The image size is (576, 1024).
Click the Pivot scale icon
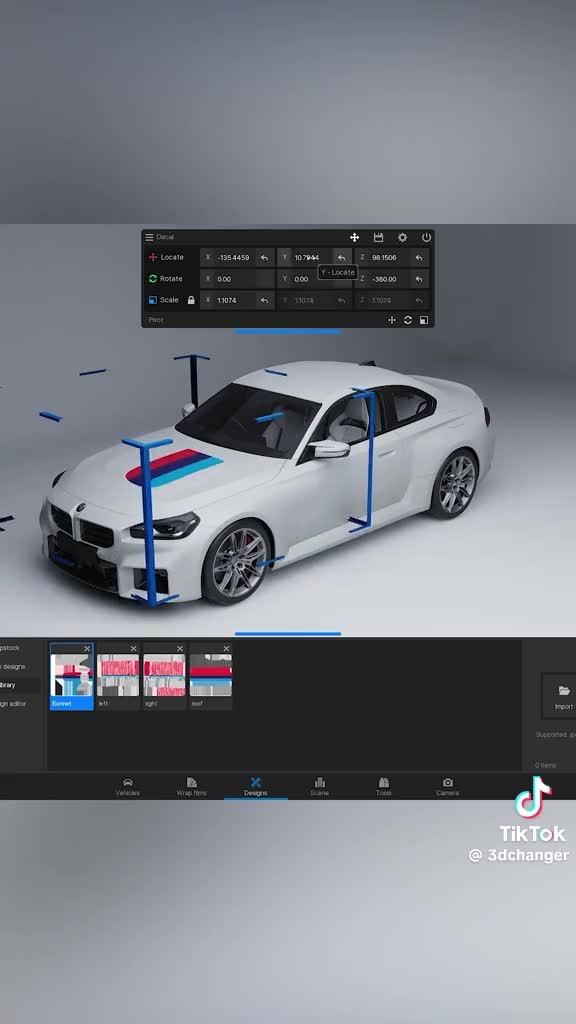tap(424, 320)
